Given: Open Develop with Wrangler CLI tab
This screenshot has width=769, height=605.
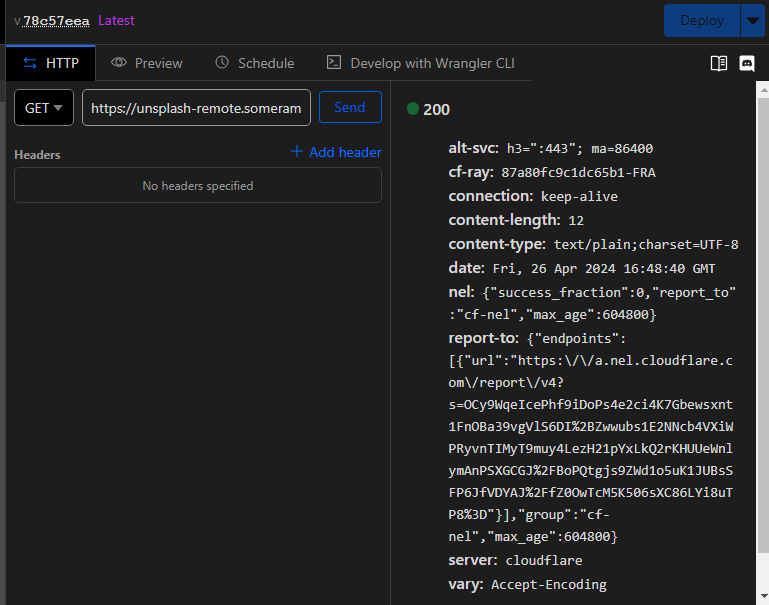Looking at the screenshot, I should tap(421, 63).
